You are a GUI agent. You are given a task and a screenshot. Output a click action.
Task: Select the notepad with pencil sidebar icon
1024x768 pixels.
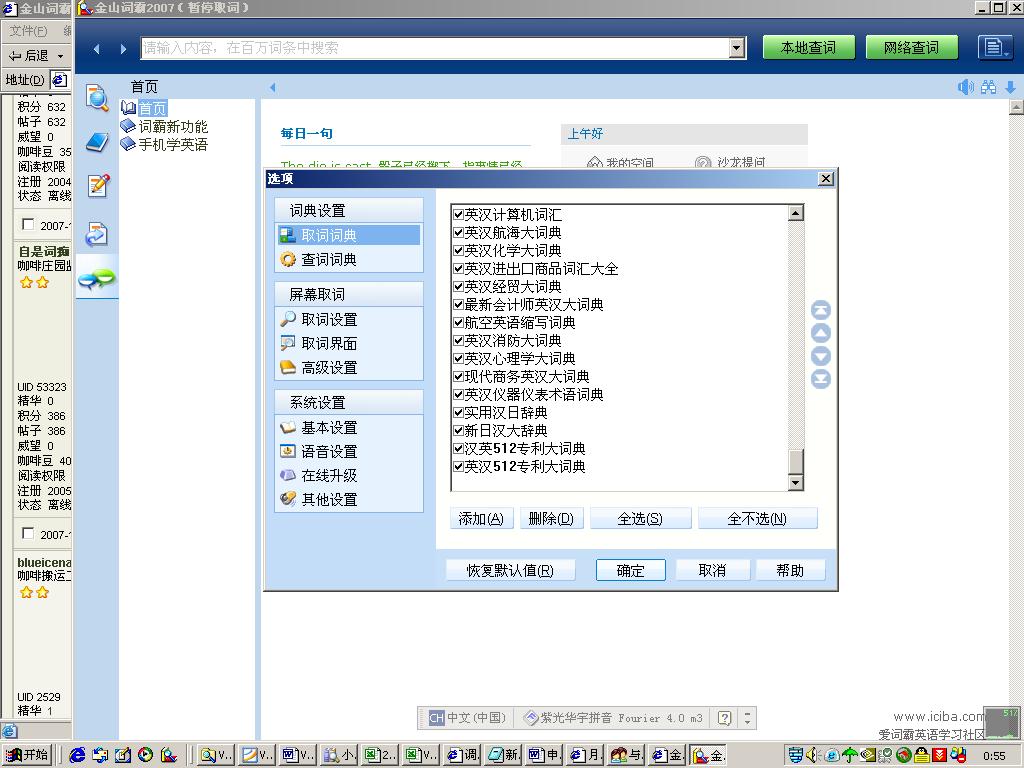[97, 186]
